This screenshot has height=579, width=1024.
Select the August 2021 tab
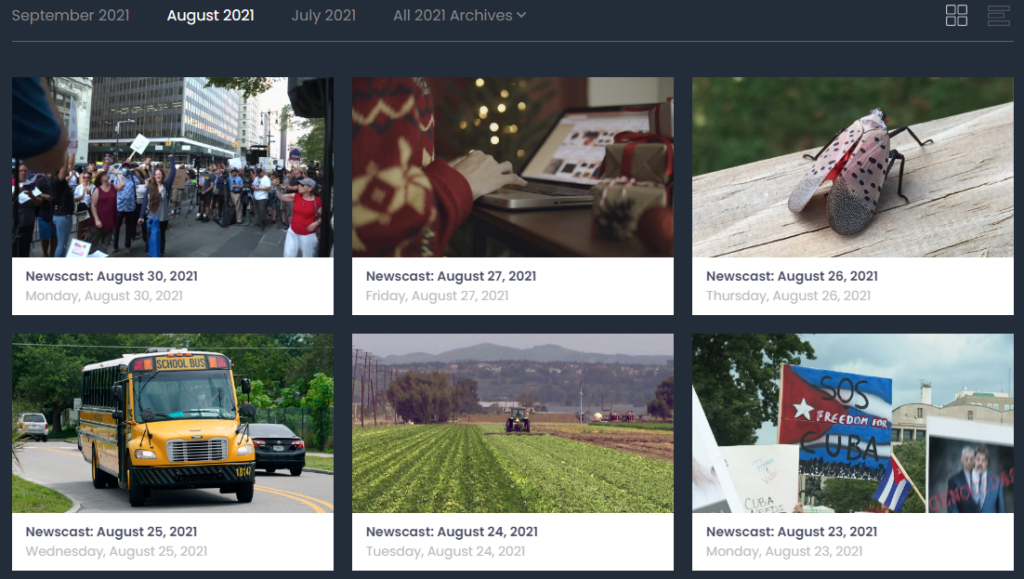tap(210, 15)
